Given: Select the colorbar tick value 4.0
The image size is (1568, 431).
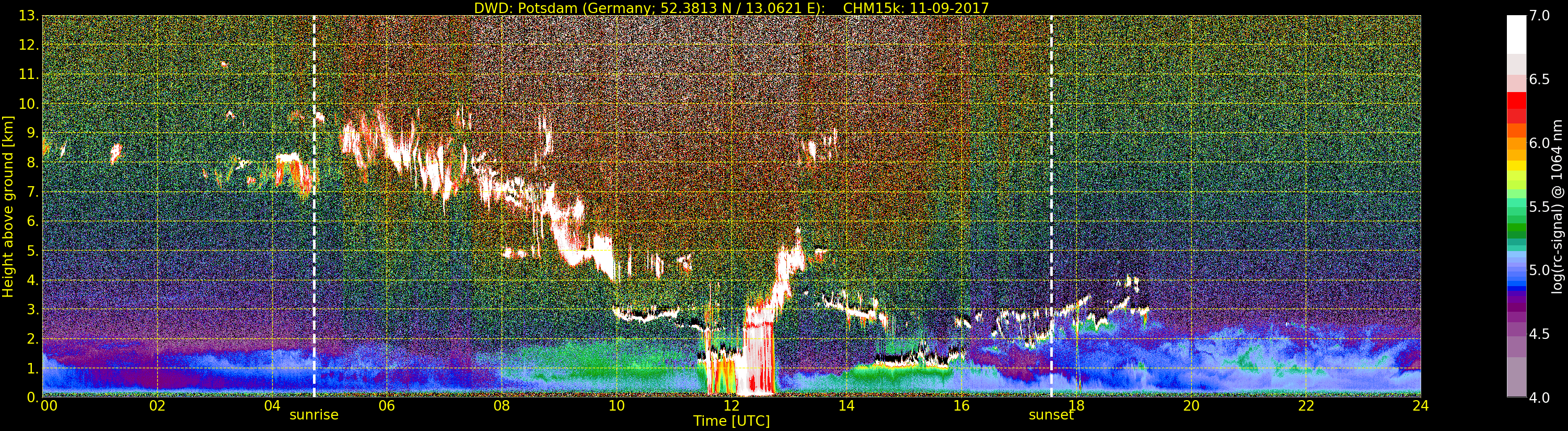Looking at the screenshot, I should tap(1539, 398).
